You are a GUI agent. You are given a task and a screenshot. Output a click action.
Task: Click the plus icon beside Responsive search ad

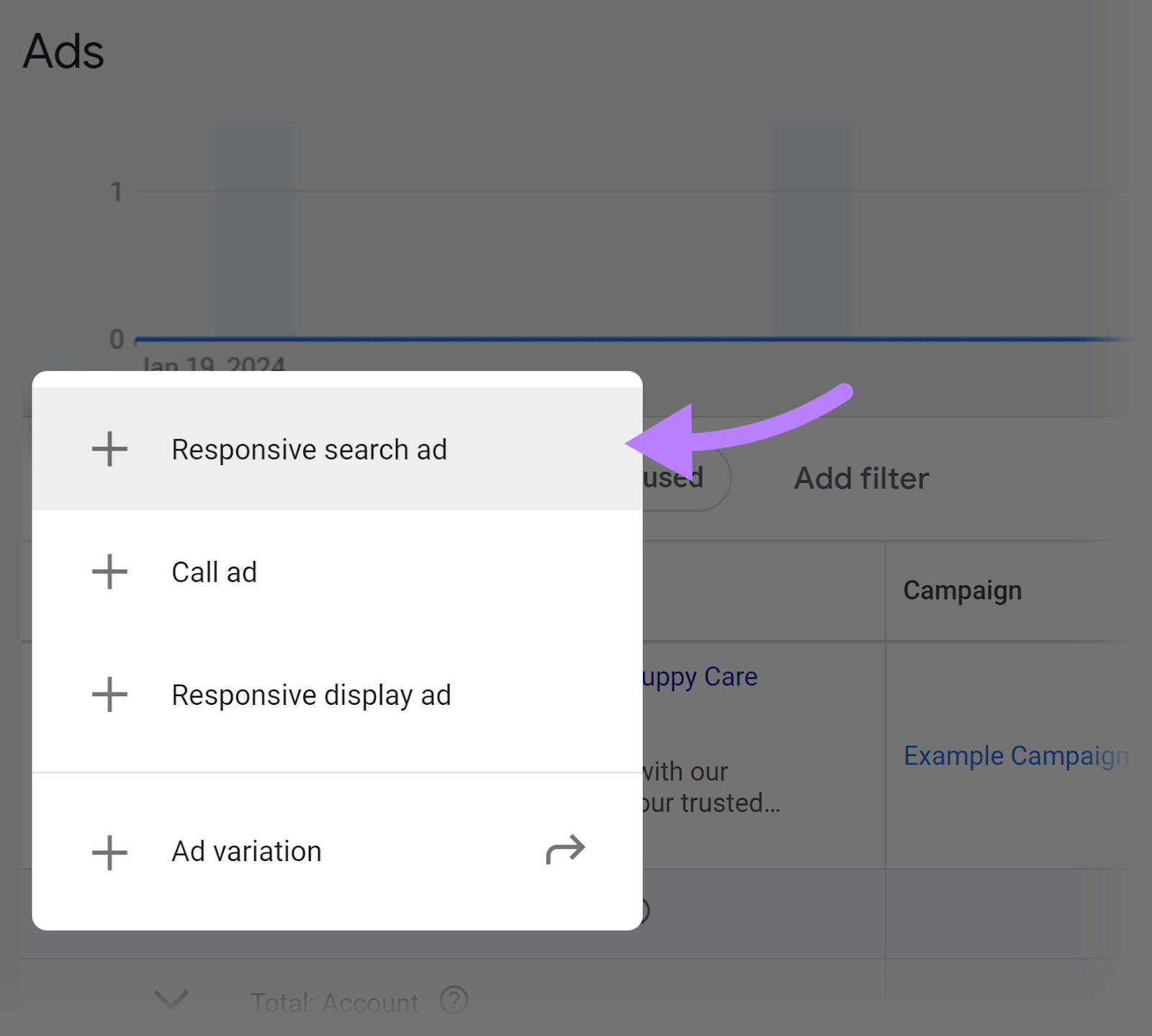109,449
